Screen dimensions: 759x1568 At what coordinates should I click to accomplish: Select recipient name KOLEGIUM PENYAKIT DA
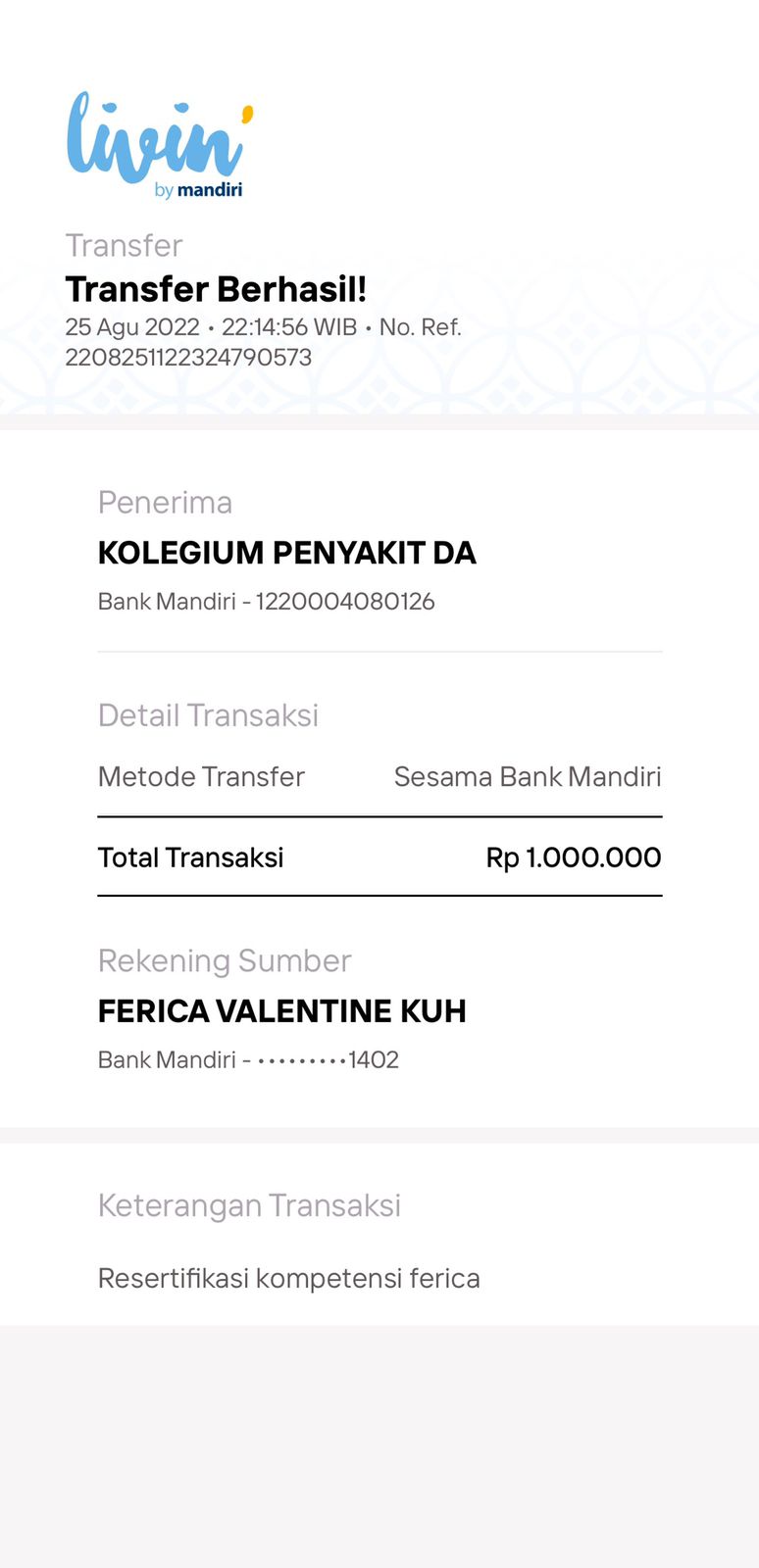tap(286, 553)
